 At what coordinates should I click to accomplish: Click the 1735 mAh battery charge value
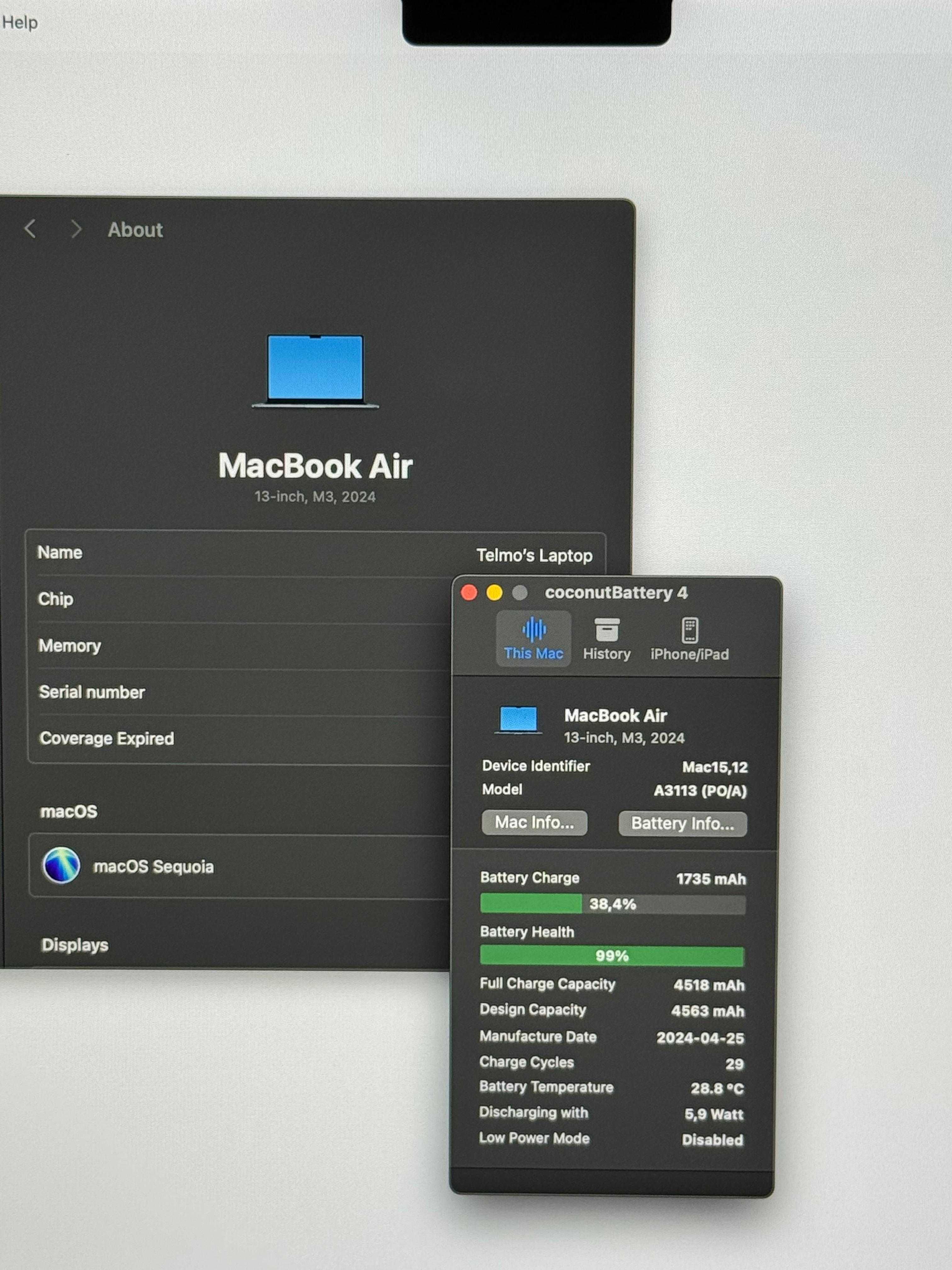711,880
